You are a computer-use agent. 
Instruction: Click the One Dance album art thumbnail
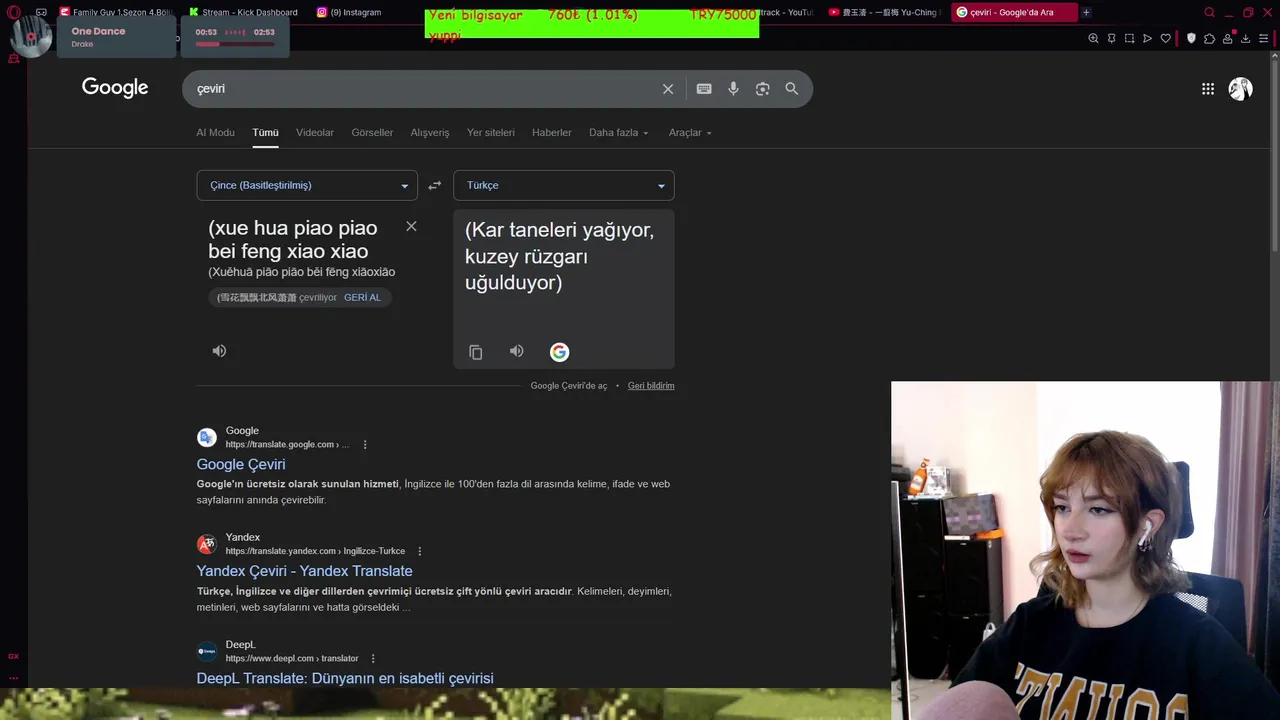point(31,37)
